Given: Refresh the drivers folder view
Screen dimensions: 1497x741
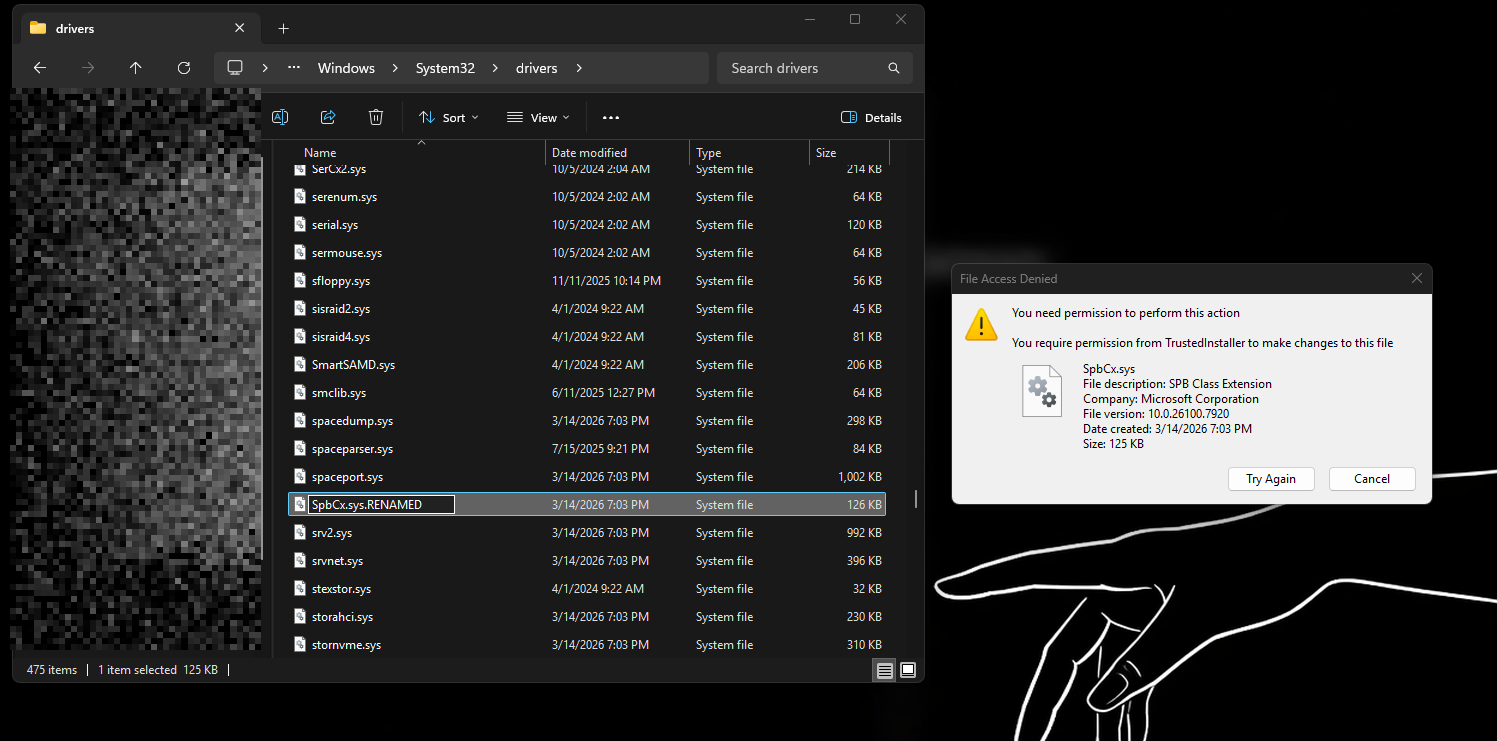Looking at the screenshot, I should click(x=184, y=68).
